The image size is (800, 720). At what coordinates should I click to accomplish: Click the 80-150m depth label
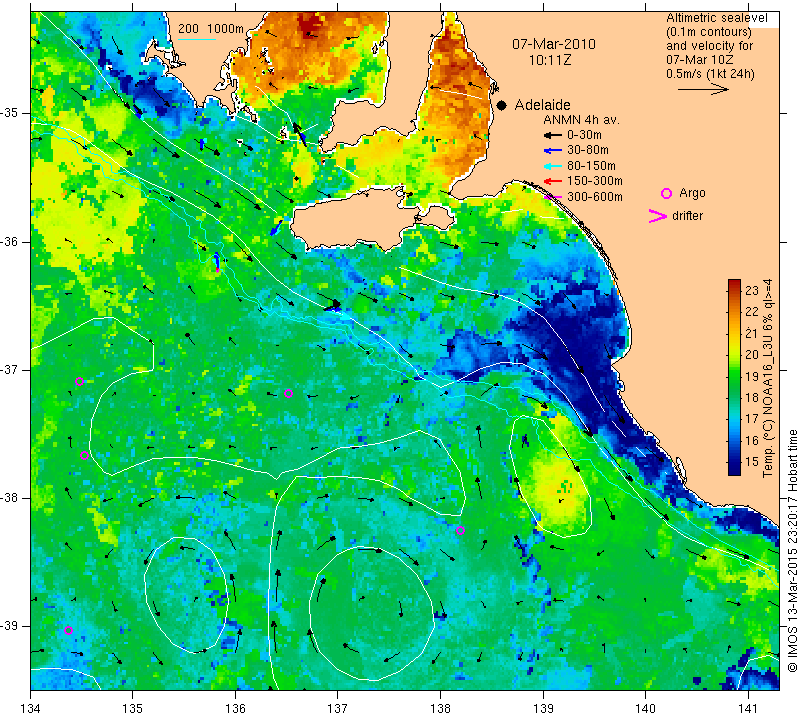[x=591, y=166]
